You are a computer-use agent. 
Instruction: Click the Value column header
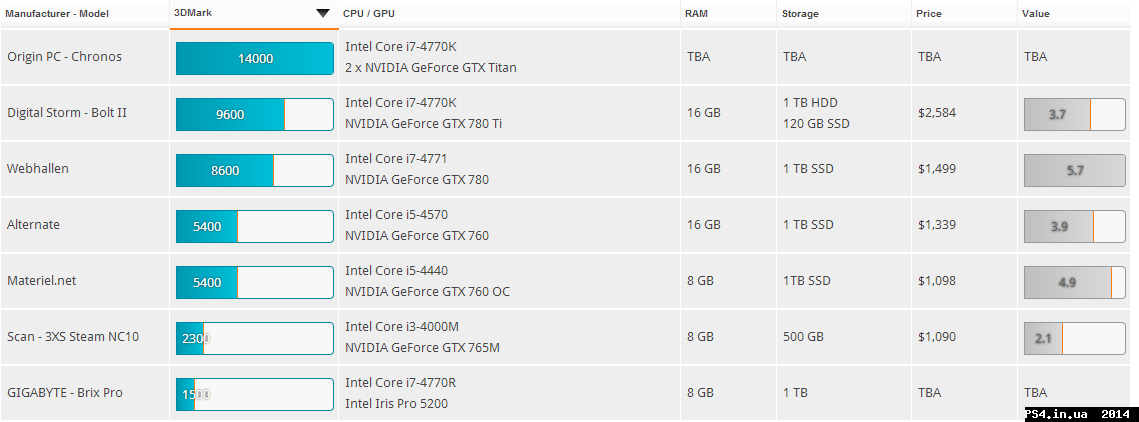[1035, 14]
